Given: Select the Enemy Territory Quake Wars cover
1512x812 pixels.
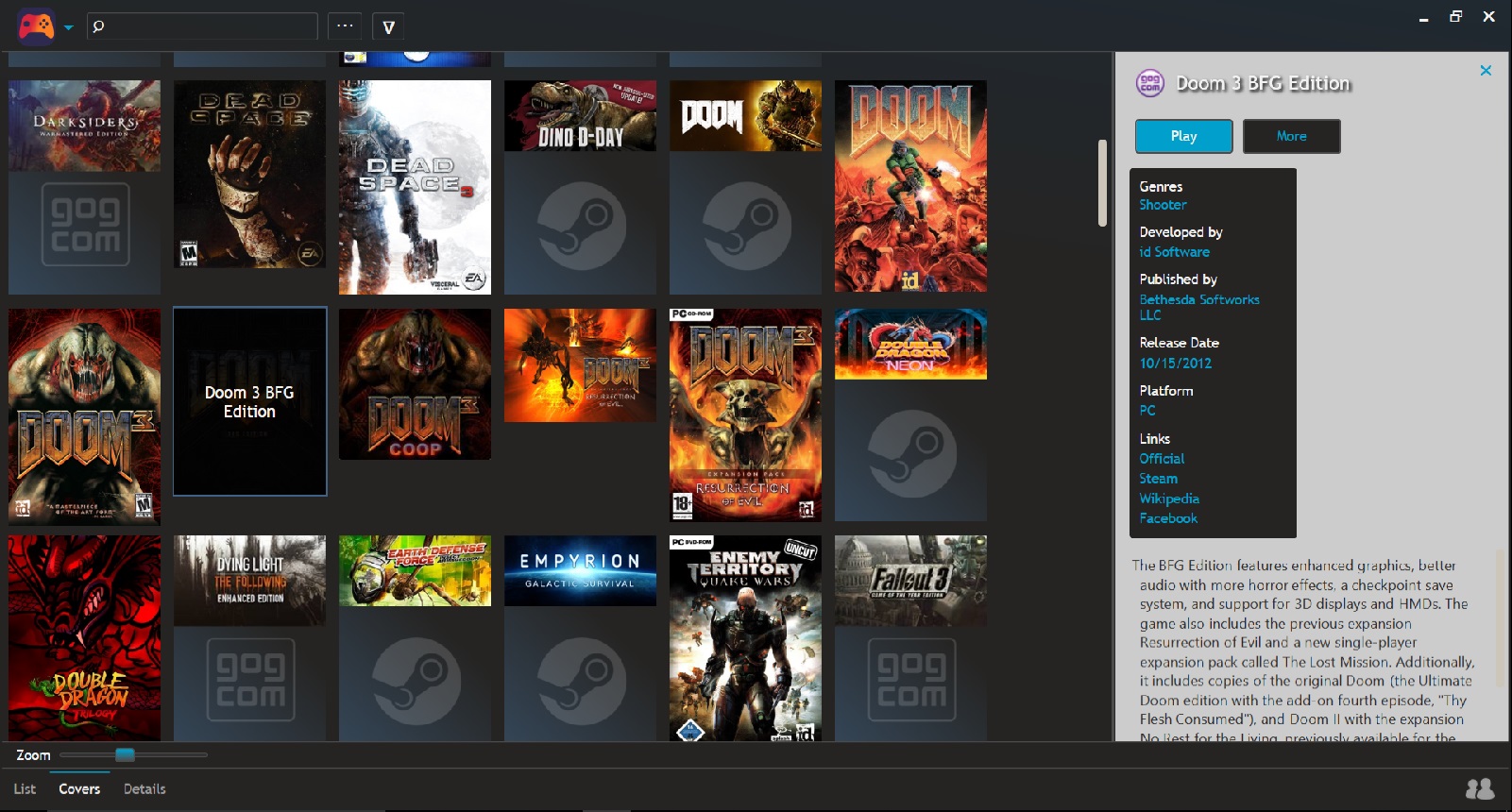Looking at the screenshot, I should click(x=745, y=638).
